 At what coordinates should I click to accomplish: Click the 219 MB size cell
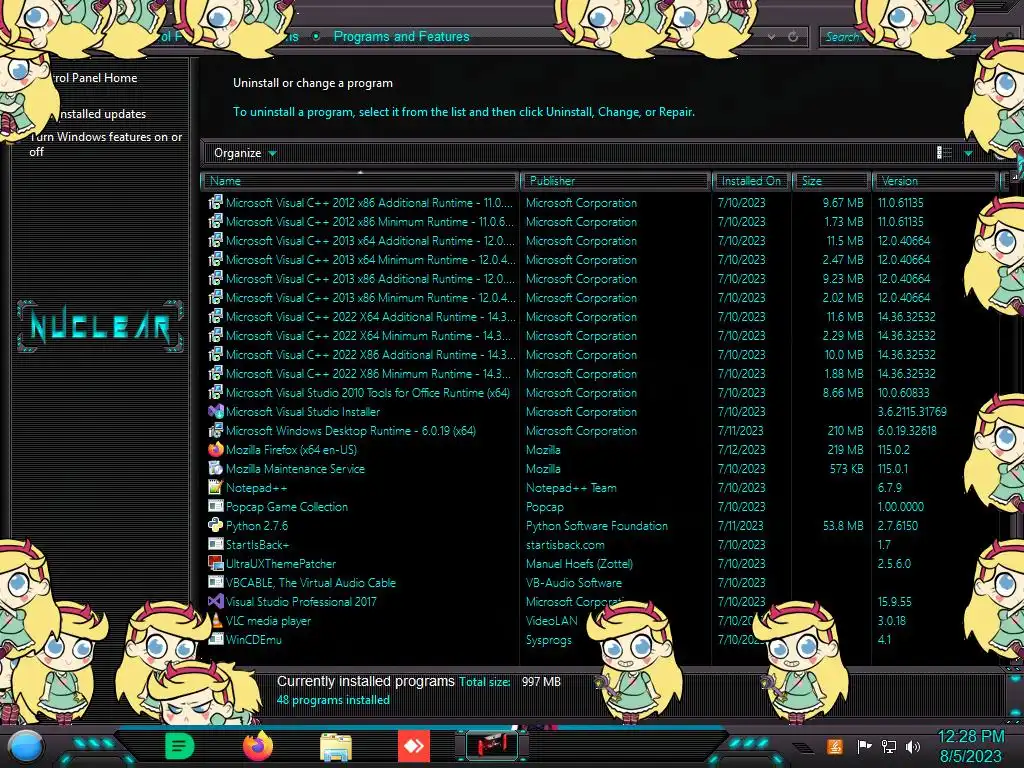pos(846,450)
